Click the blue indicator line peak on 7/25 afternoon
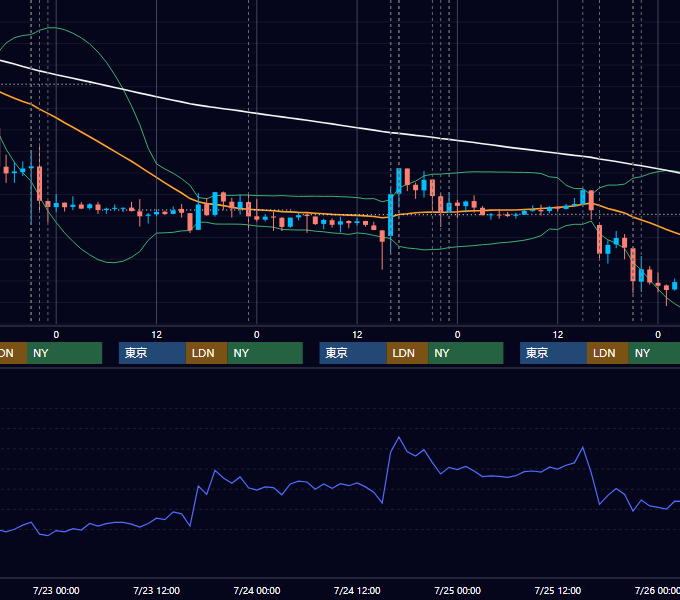This screenshot has height=600, width=680. click(582, 447)
